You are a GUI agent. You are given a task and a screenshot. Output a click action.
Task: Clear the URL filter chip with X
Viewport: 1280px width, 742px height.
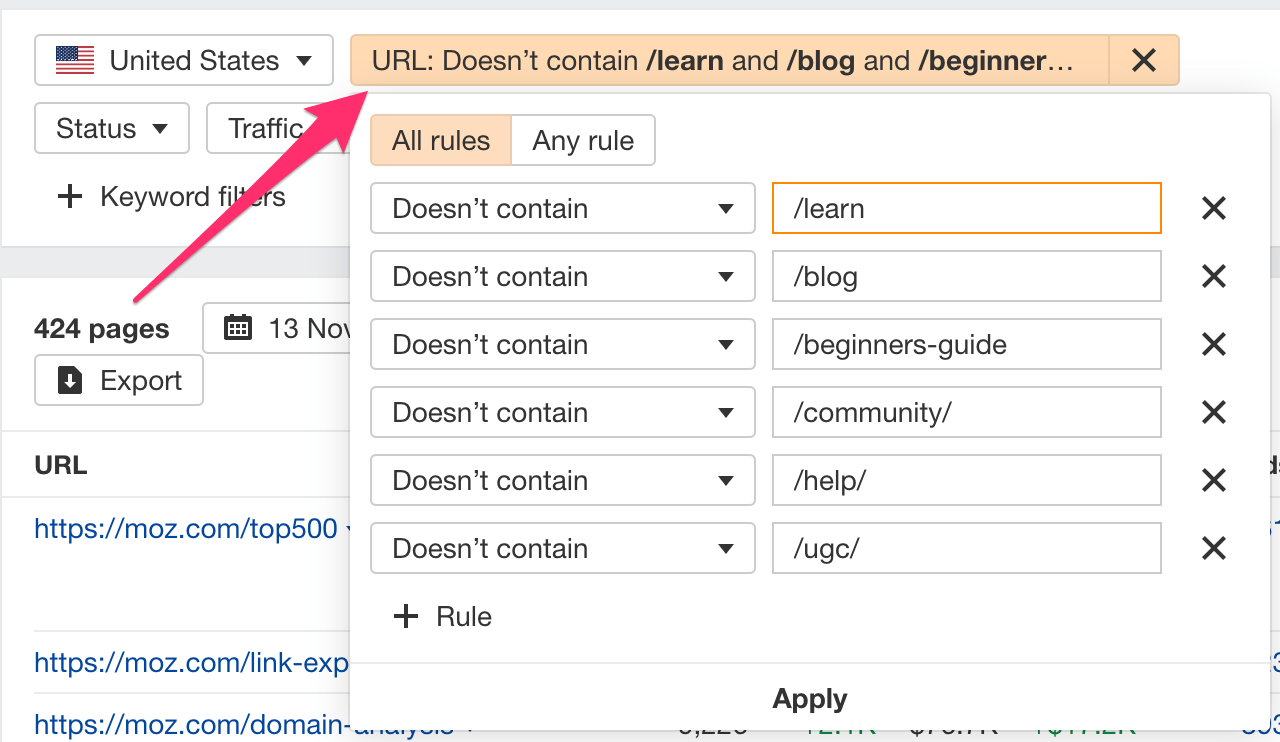point(1143,61)
